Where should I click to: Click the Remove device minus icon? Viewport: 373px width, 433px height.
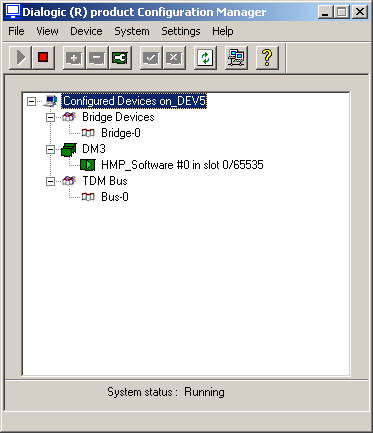click(x=97, y=58)
